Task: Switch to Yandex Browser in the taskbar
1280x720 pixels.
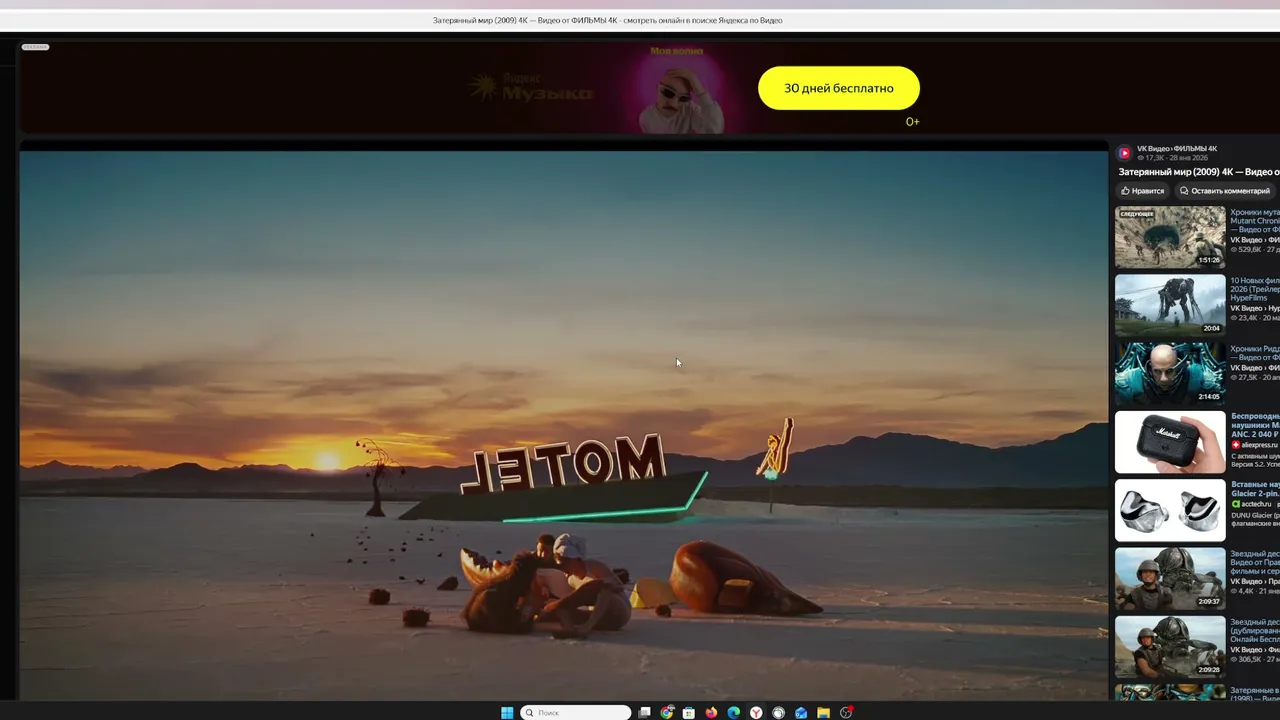Action: [756, 713]
